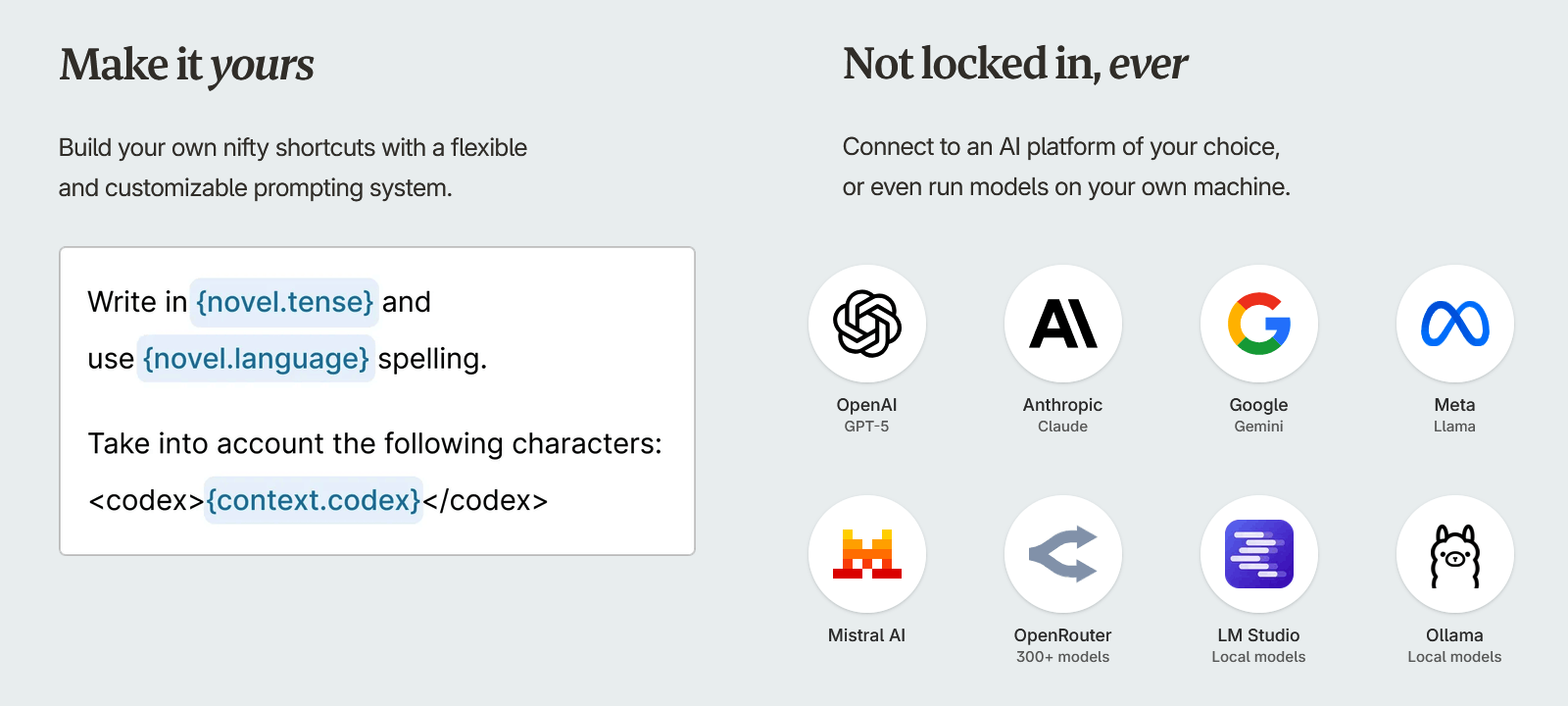Open the OpenRouter arrows icon
The height and width of the screenshot is (706, 1568).
1063,554
